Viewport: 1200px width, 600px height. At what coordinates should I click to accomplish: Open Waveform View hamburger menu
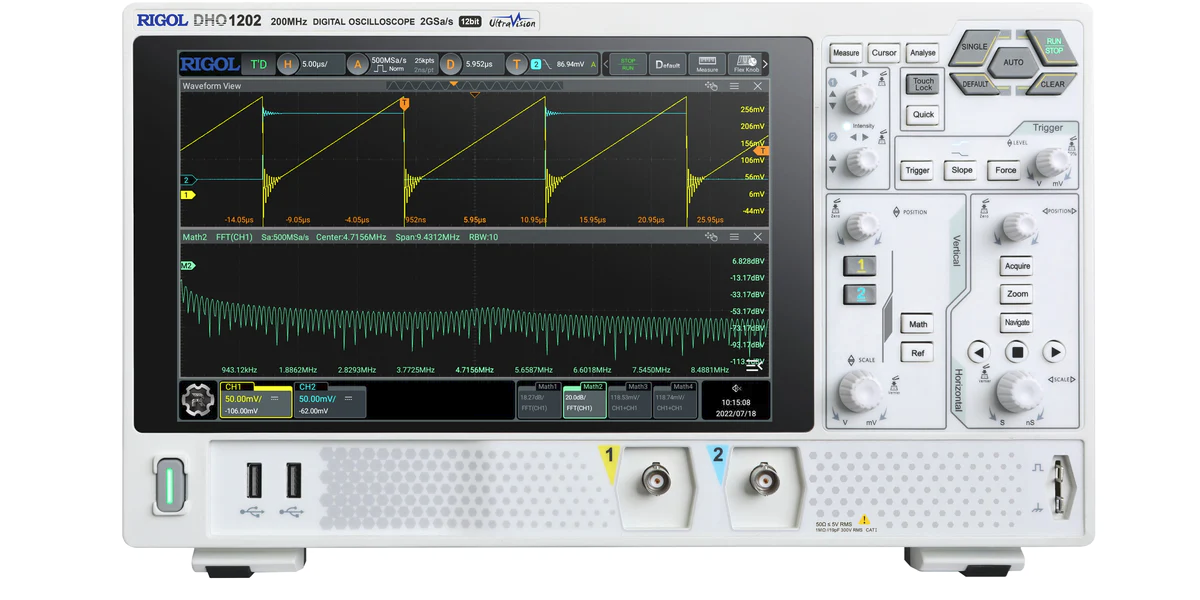pos(734,87)
